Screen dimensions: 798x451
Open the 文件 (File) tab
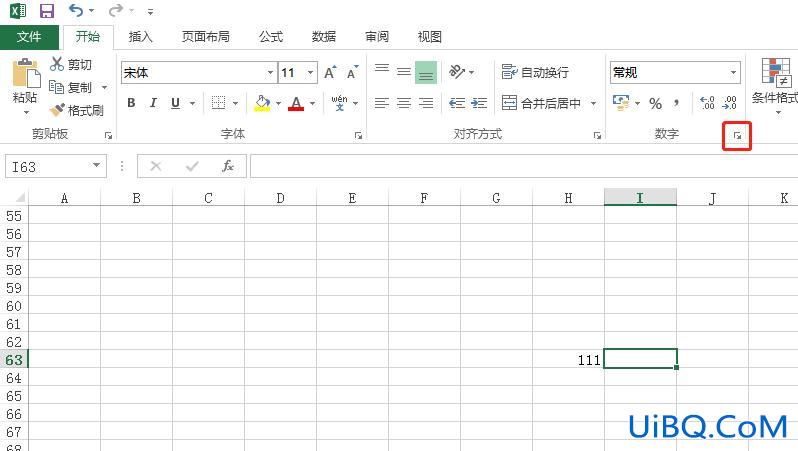click(29, 37)
